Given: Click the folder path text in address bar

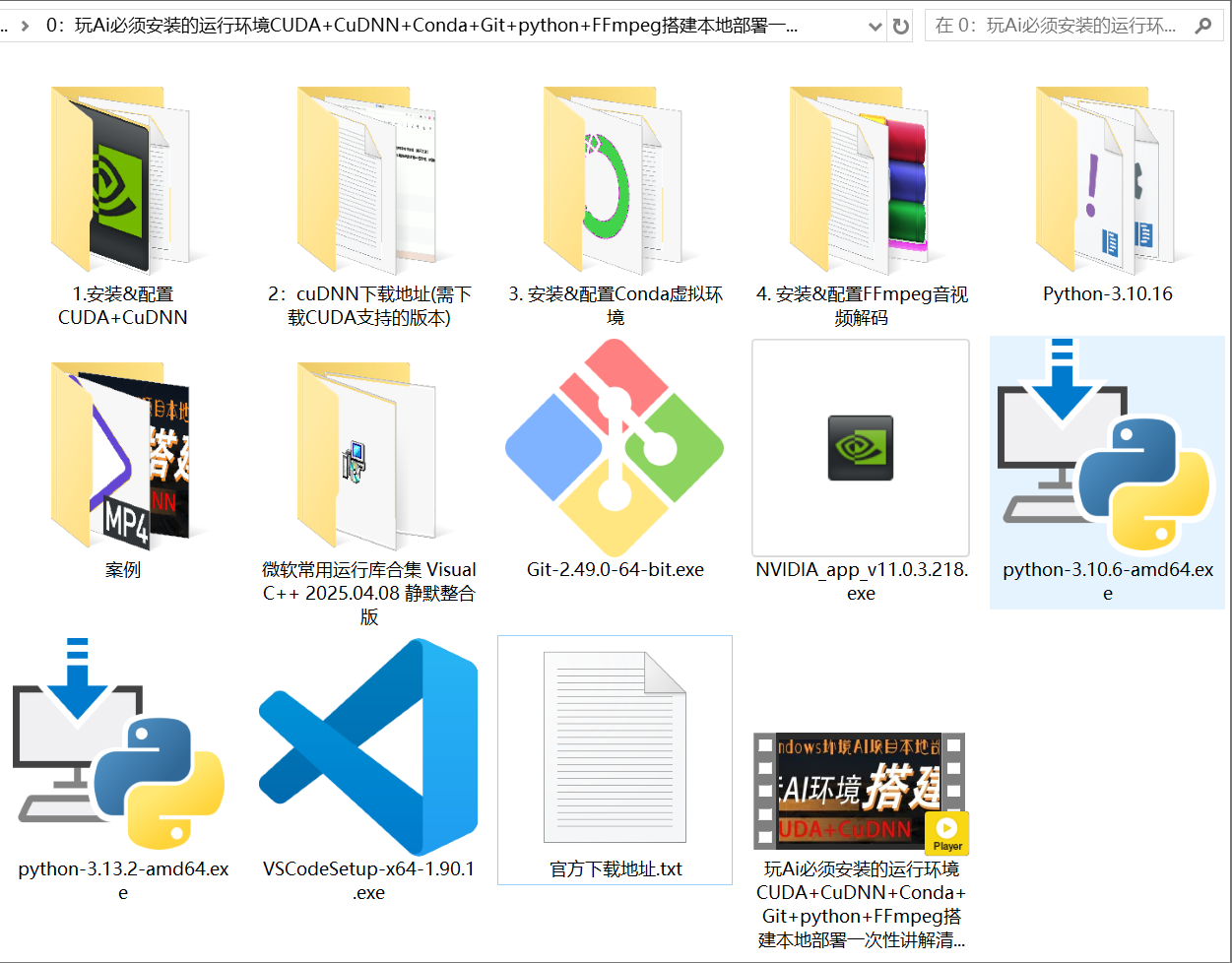Looking at the screenshot, I should point(422,26).
